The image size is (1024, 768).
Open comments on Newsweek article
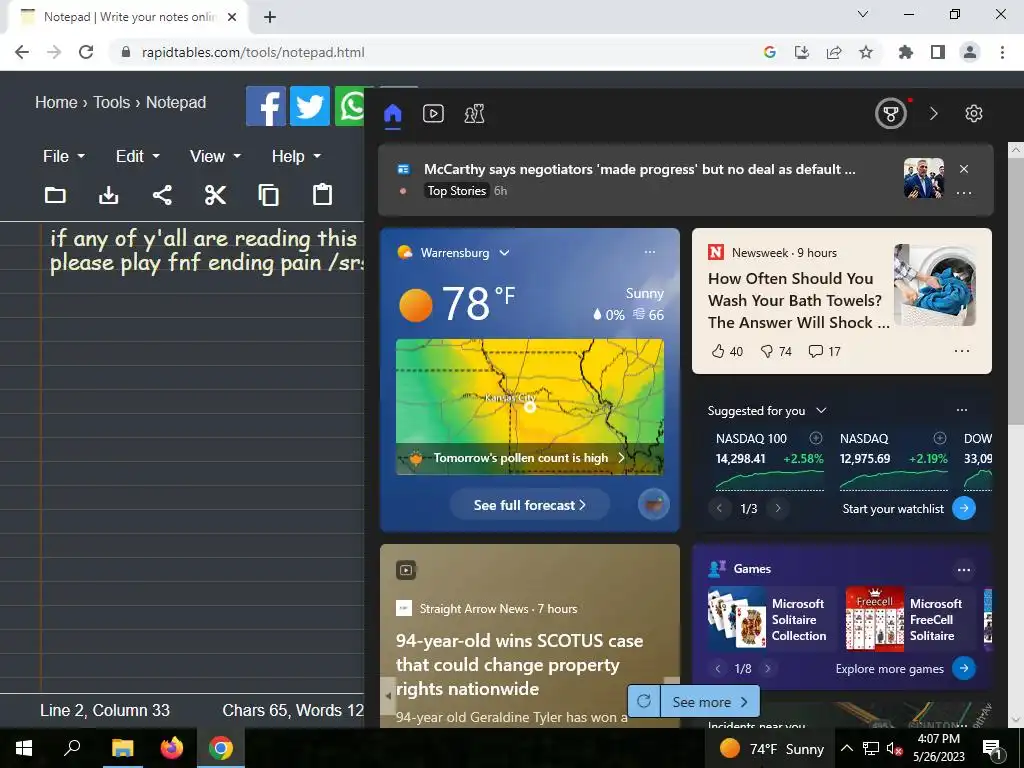(x=824, y=351)
